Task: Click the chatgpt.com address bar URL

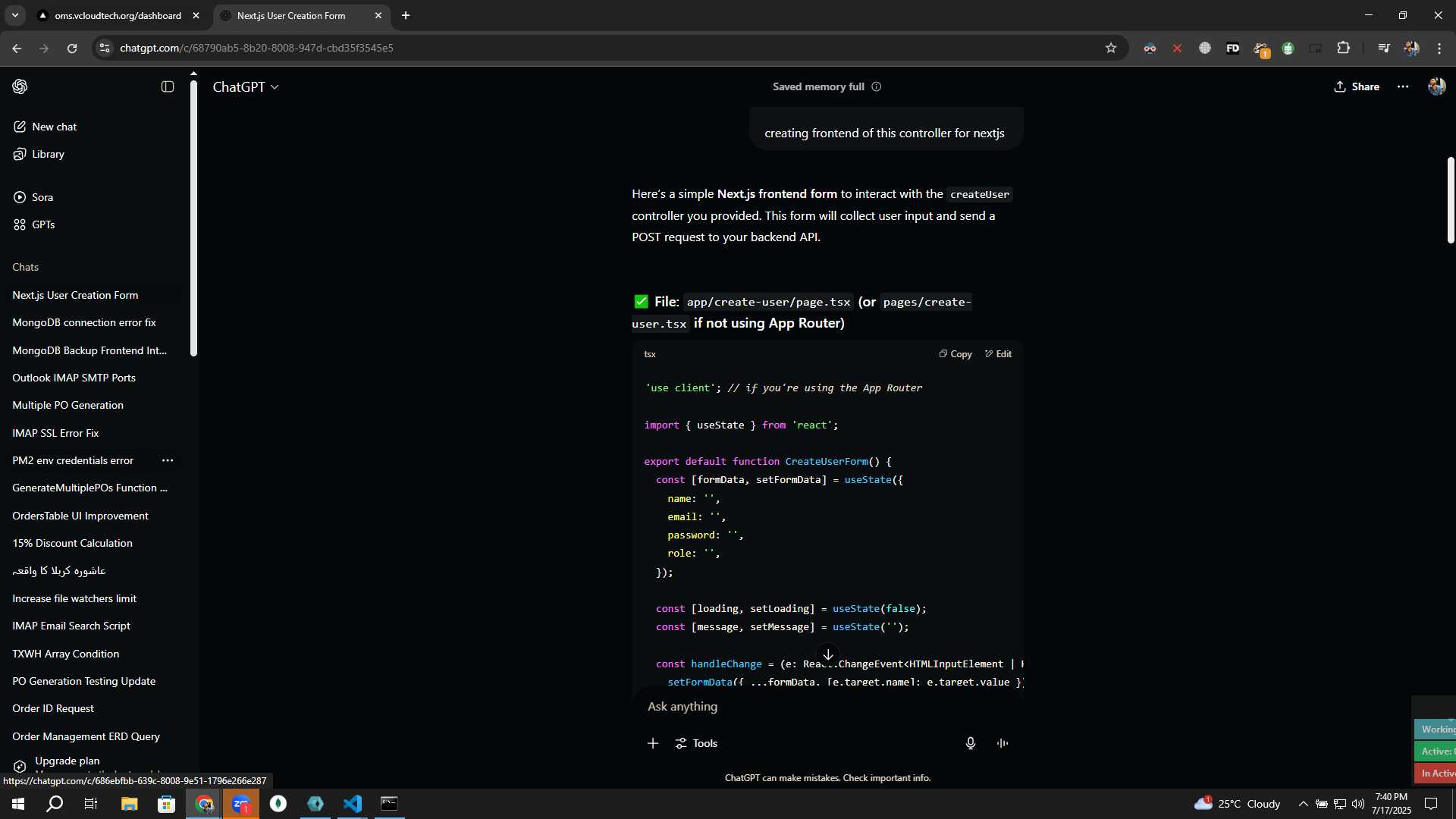Action: tap(256, 48)
